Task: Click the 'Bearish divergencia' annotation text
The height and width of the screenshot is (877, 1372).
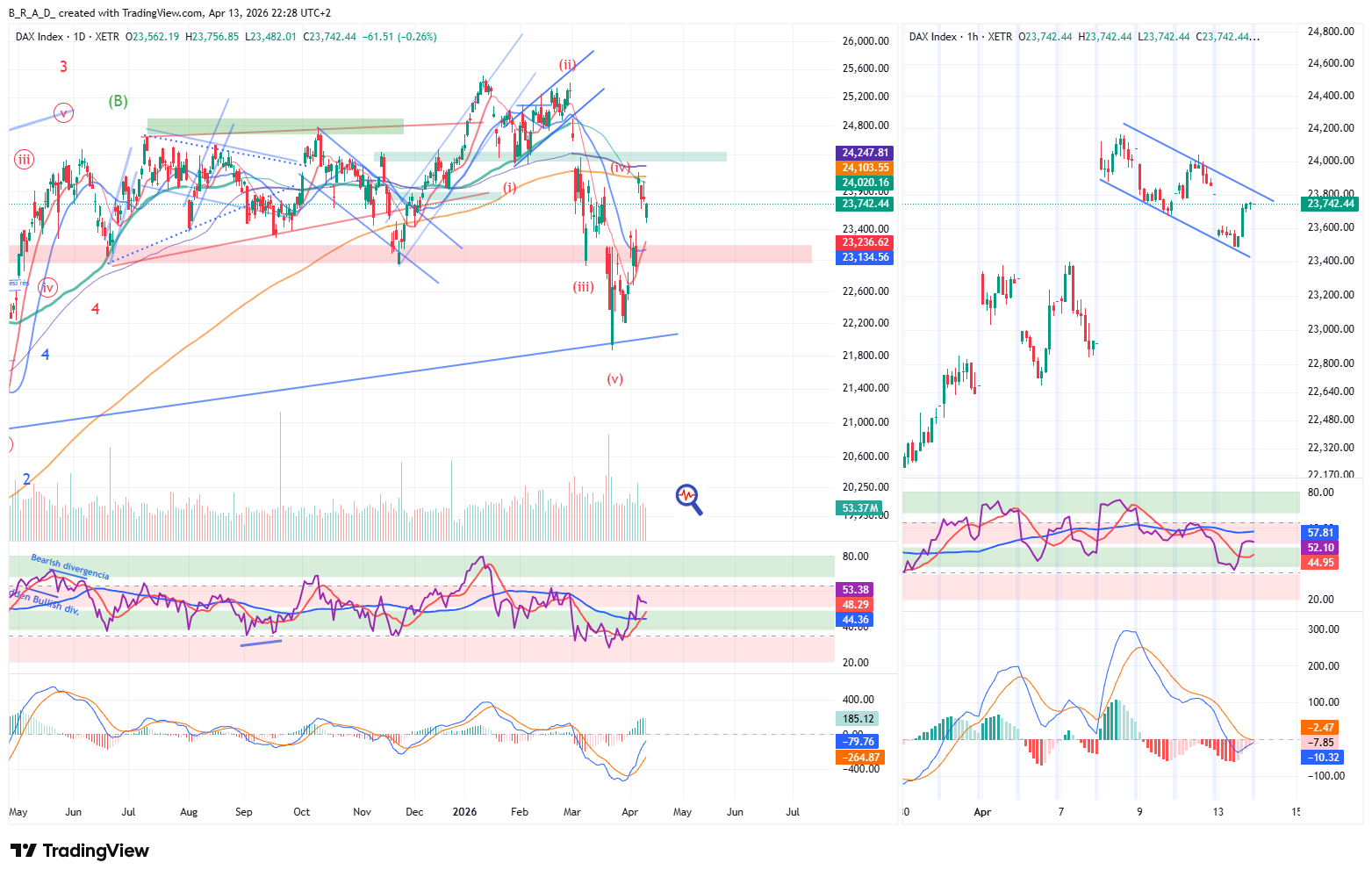Action: [70, 567]
